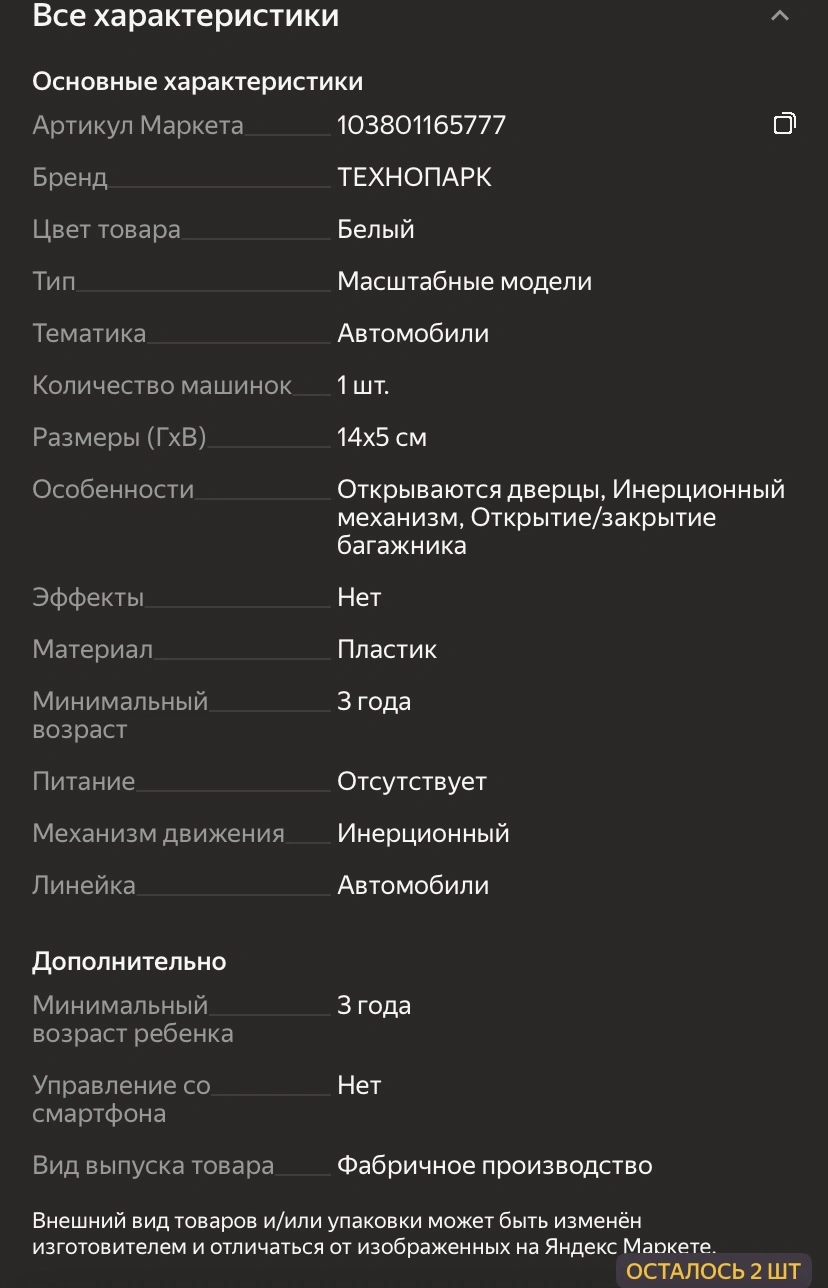The image size is (828, 1288).
Task: Tap the Количество машинок value 1 шт.
Action: [x=363, y=385]
